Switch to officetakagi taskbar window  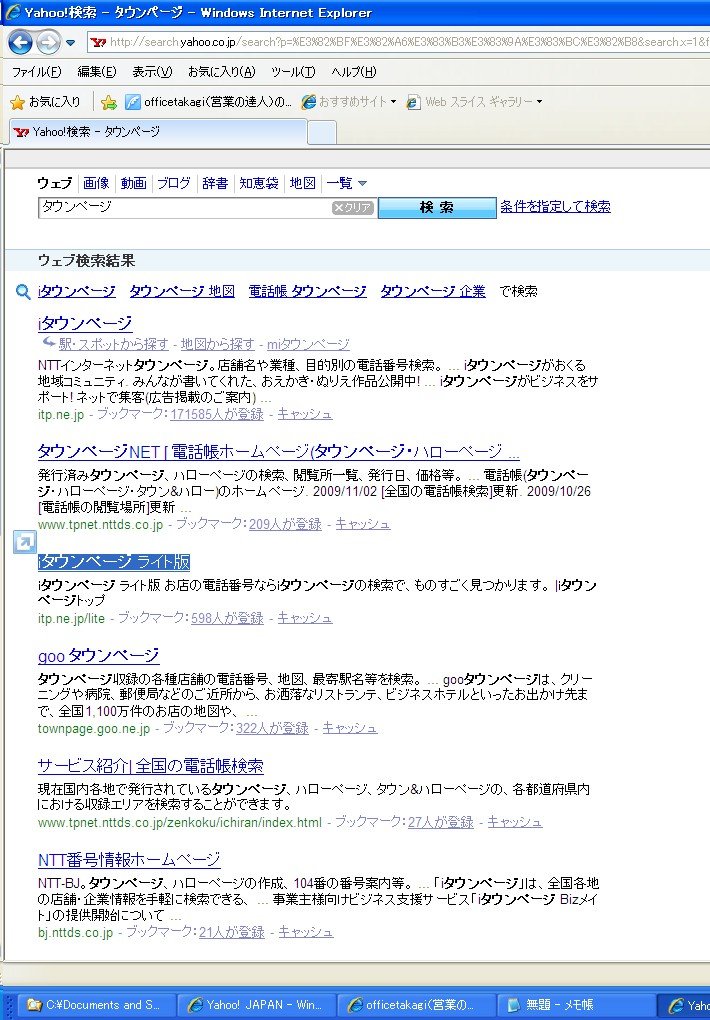(416, 1005)
